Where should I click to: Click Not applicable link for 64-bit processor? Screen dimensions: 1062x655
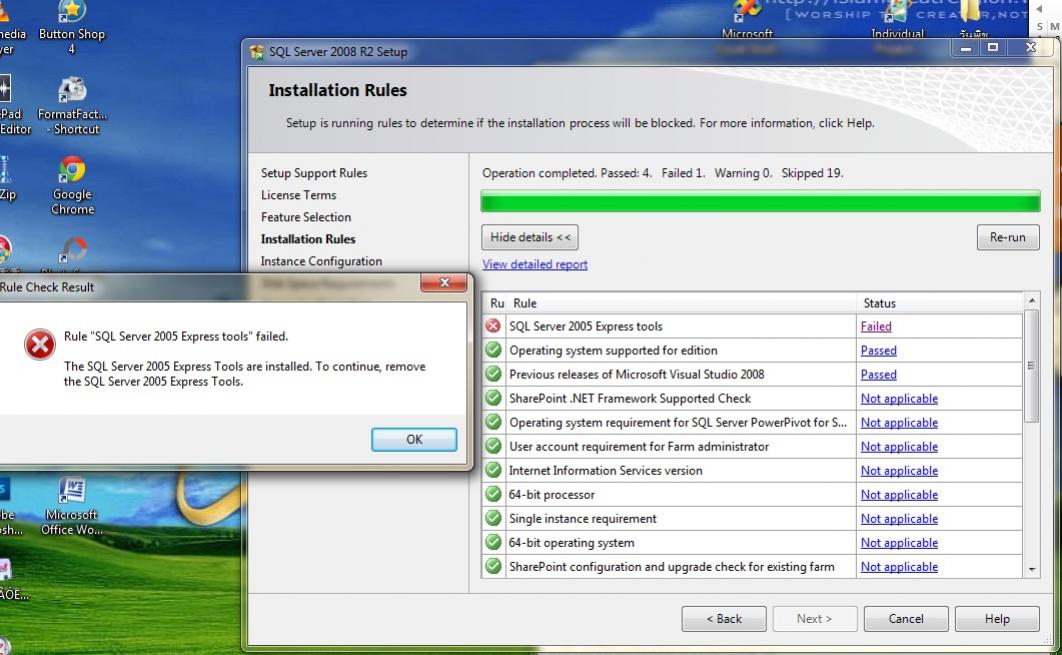click(x=899, y=494)
